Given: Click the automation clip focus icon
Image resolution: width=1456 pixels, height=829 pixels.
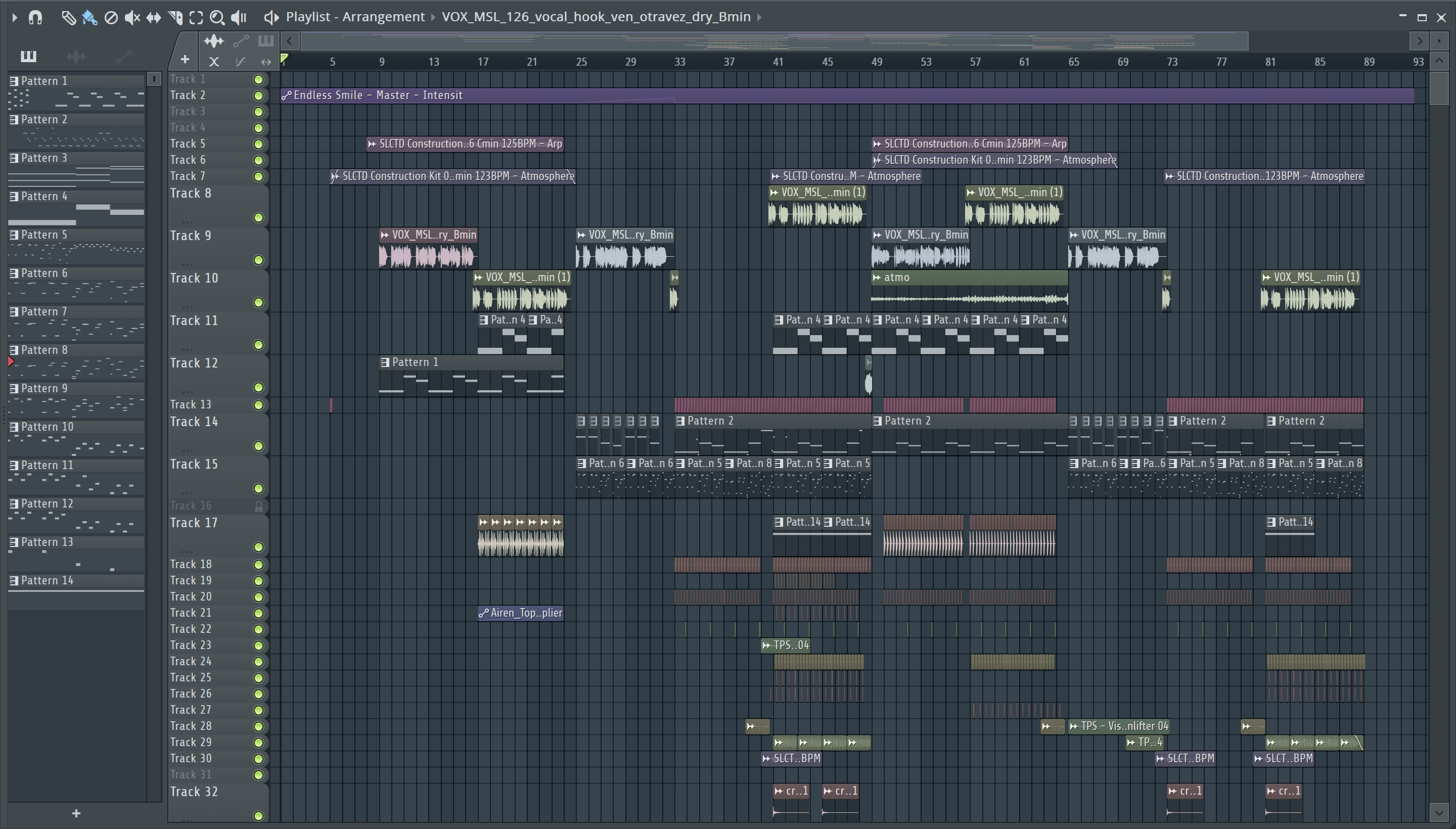Looking at the screenshot, I should (x=241, y=41).
